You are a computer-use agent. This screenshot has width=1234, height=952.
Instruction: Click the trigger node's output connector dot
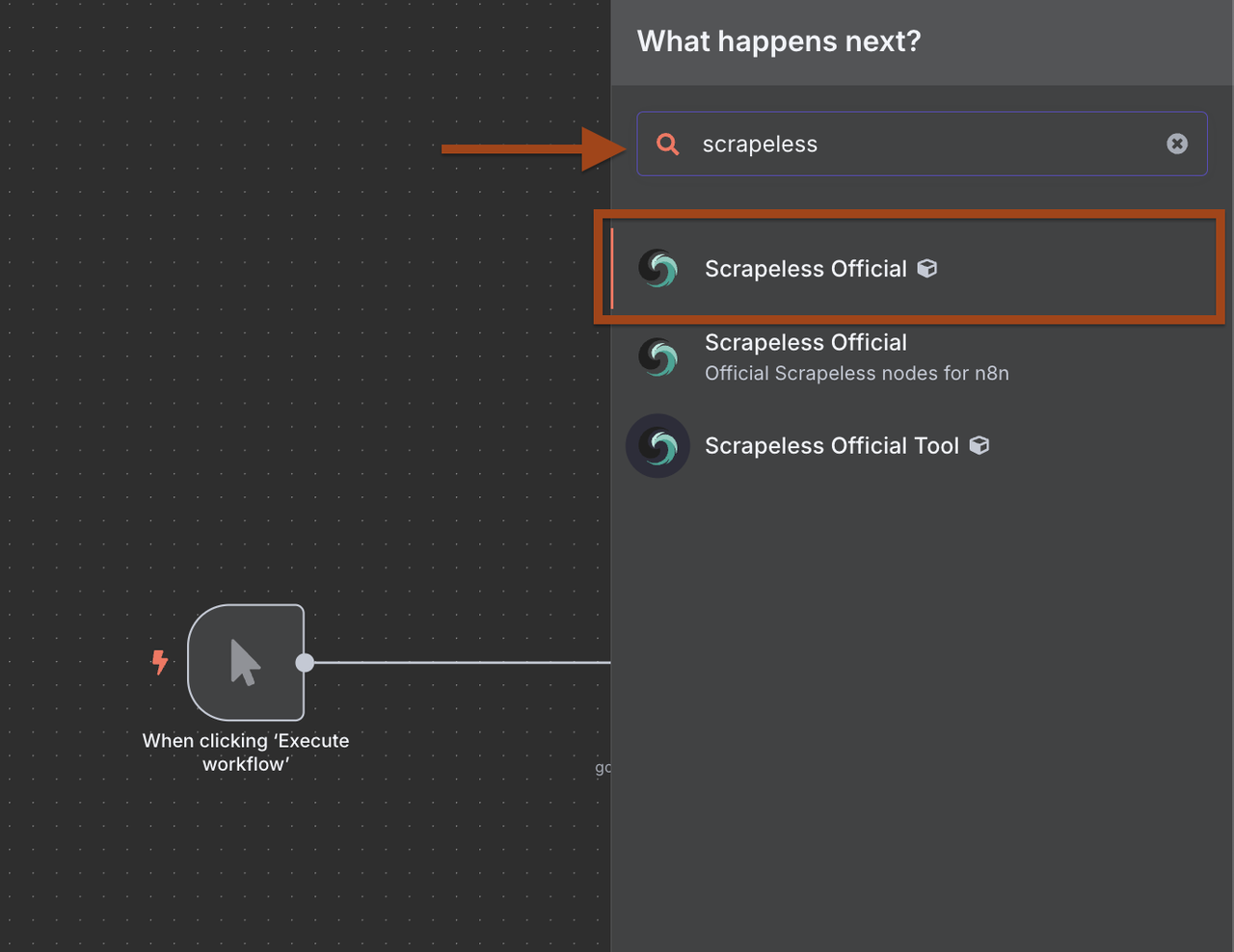(x=305, y=662)
